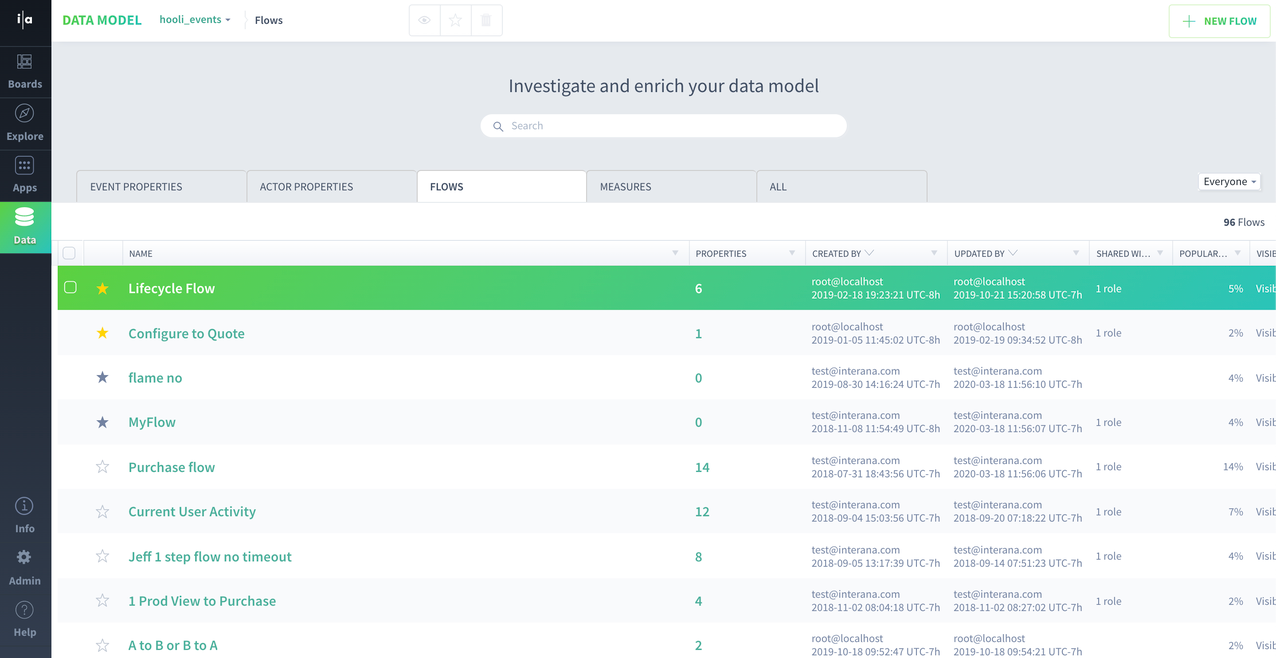This screenshot has width=1276, height=658.
Task: Expand the chevron next to Updated By
Action: (x=1013, y=253)
